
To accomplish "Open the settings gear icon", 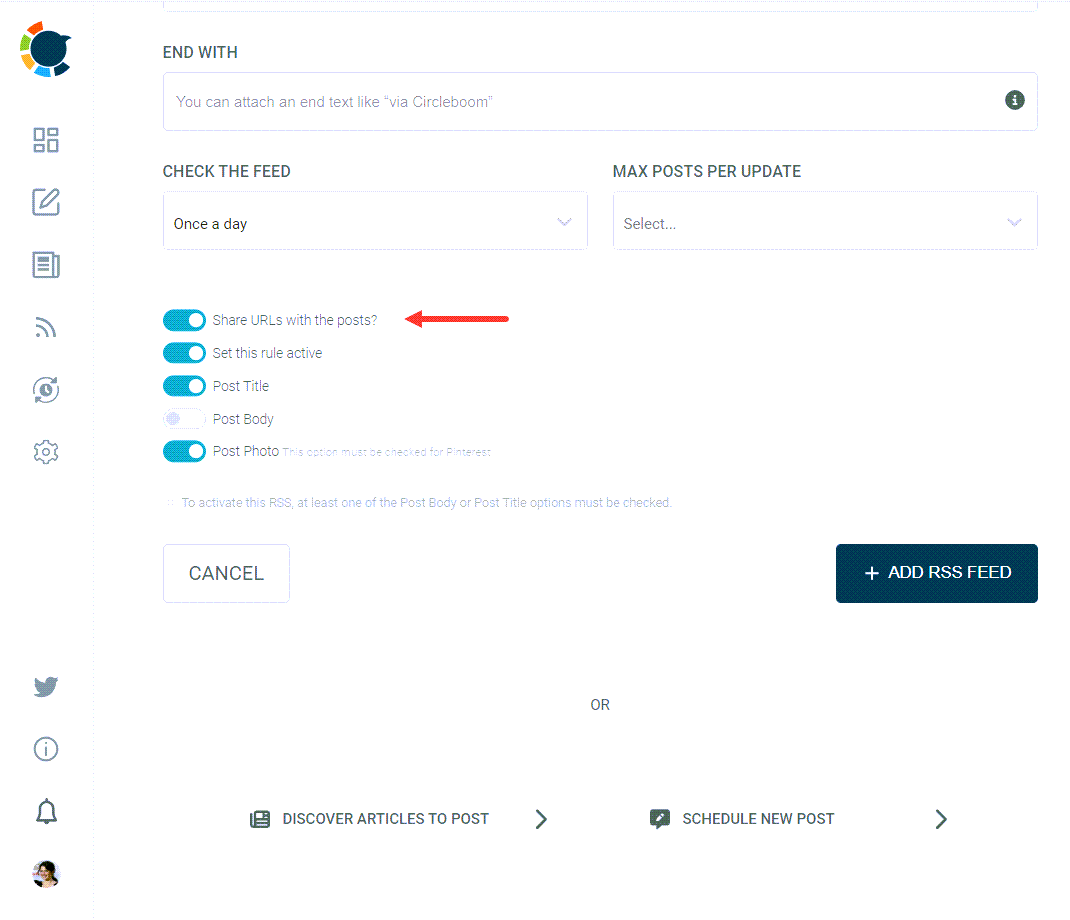I will tap(45, 452).
